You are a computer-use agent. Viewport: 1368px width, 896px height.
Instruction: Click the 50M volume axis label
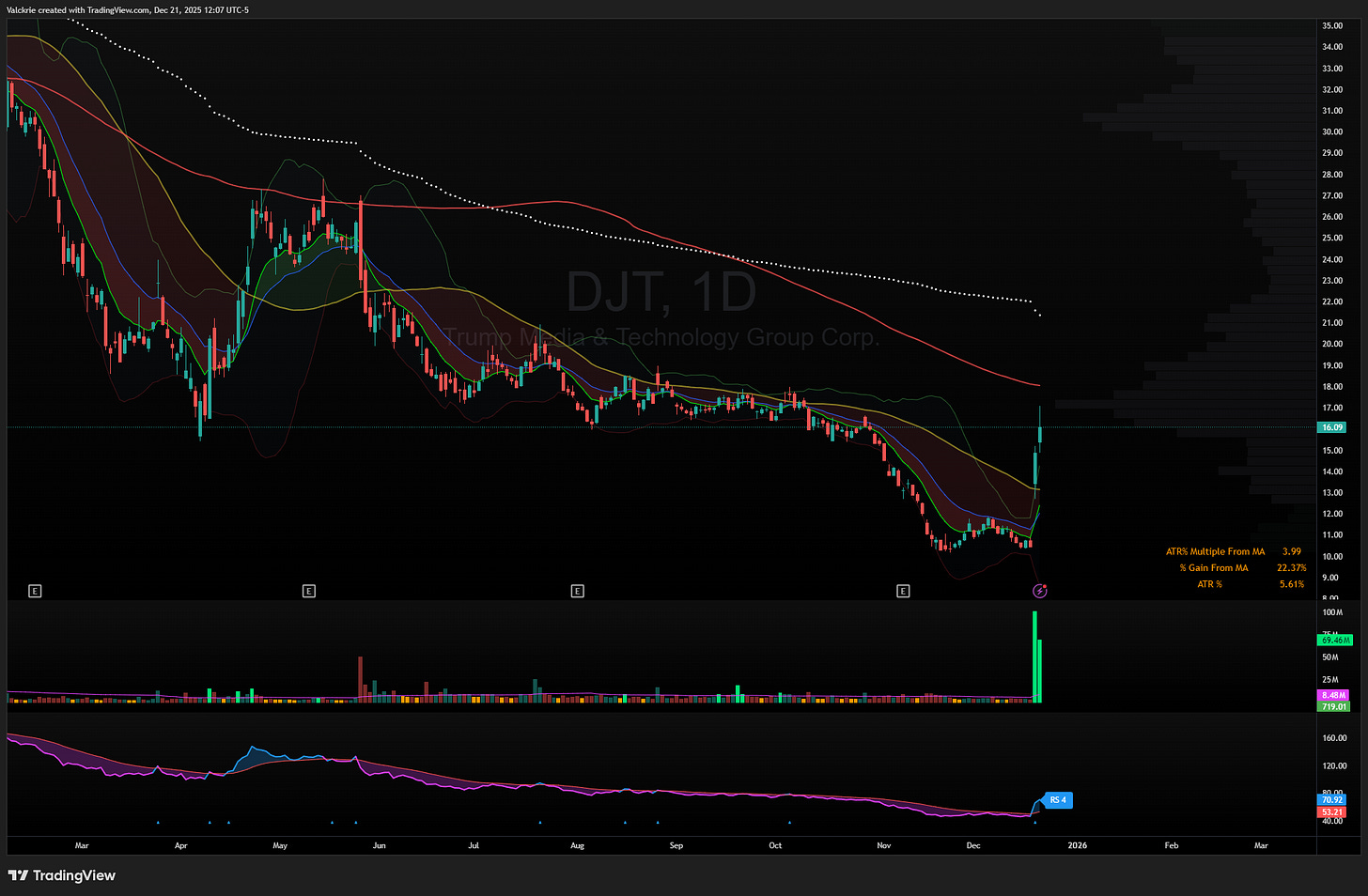click(1330, 657)
